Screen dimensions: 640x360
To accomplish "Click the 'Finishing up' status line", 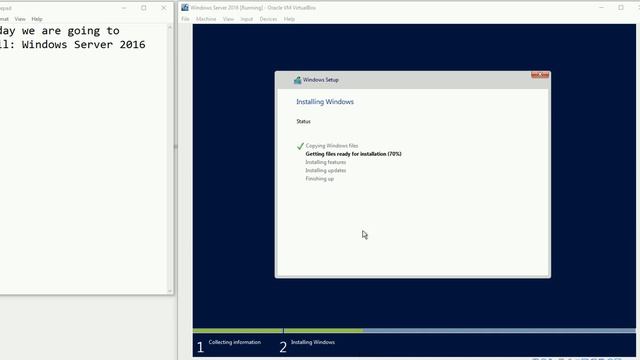I will (x=320, y=178).
